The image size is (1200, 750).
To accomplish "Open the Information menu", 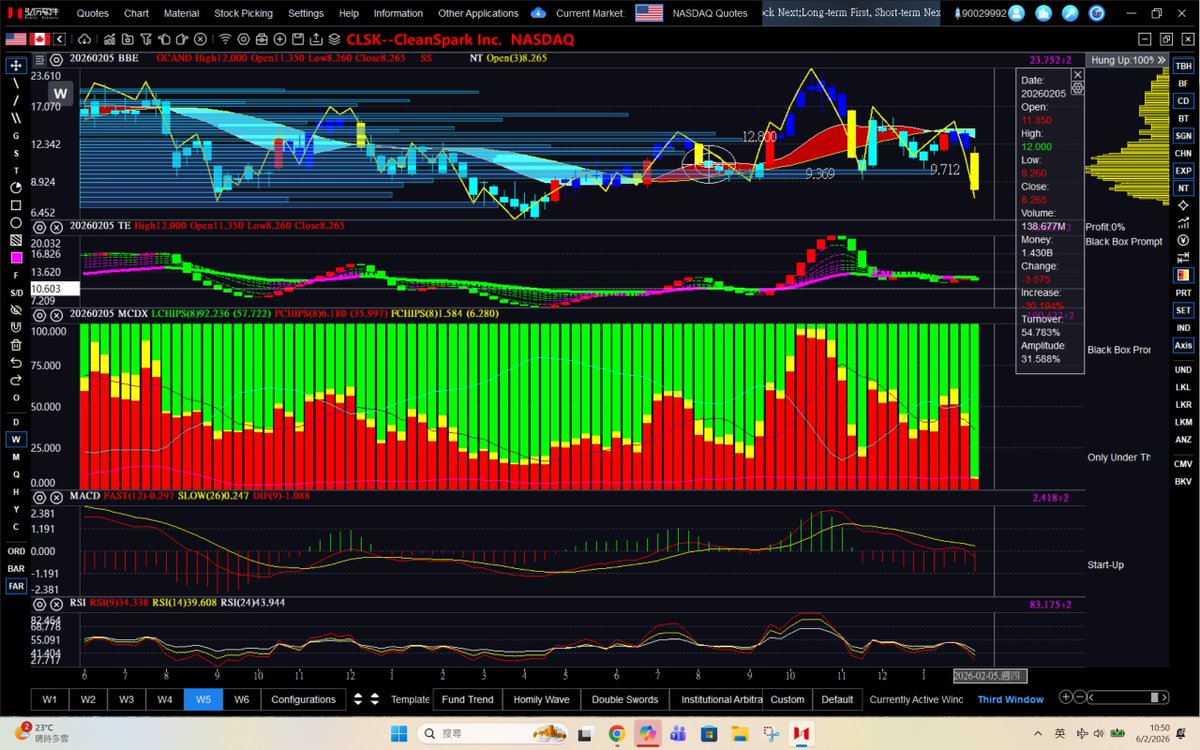I will click(x=398, y=13).
